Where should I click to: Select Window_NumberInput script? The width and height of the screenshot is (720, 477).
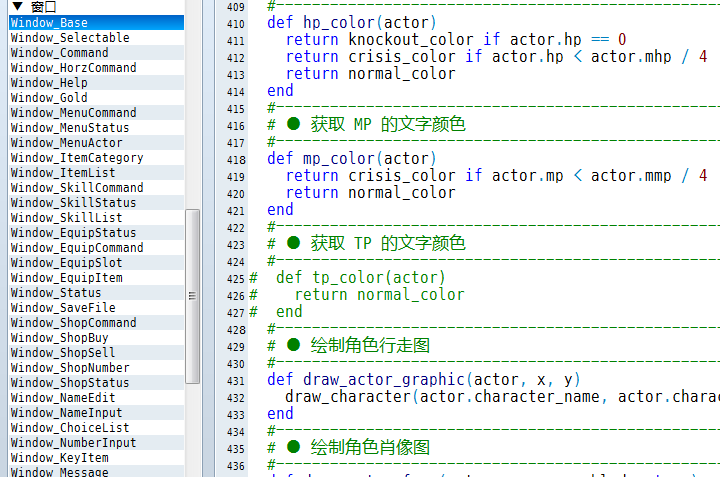click(x=96, y=443)
